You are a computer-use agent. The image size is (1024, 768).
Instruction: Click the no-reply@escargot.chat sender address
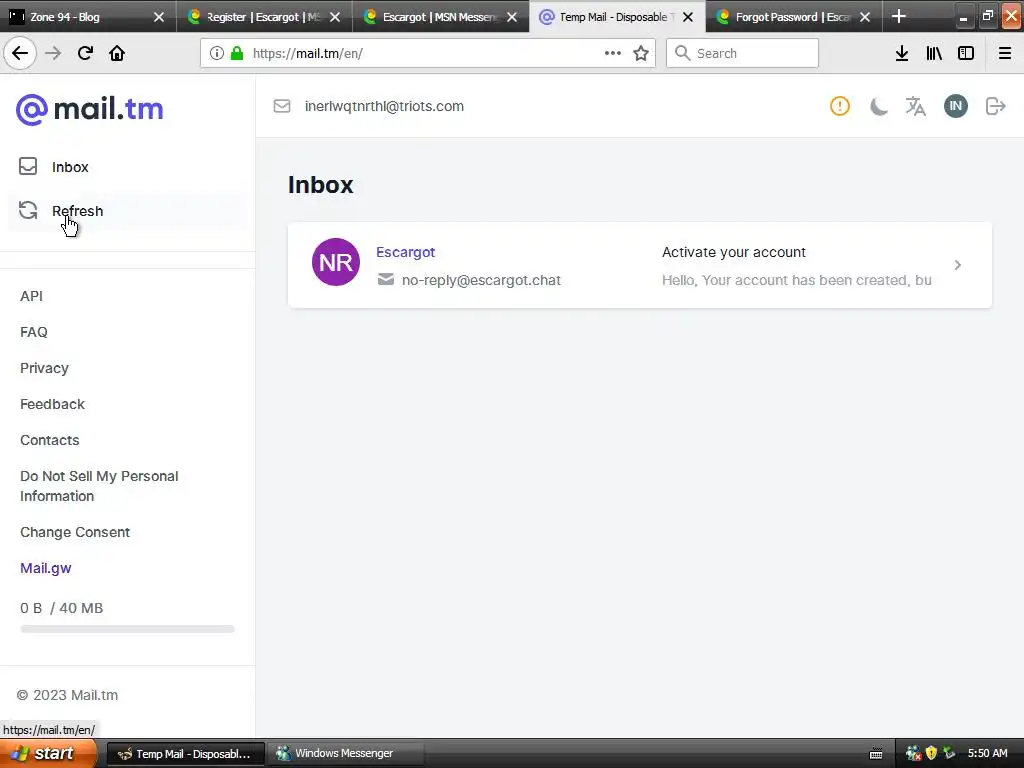pos(481,280)
